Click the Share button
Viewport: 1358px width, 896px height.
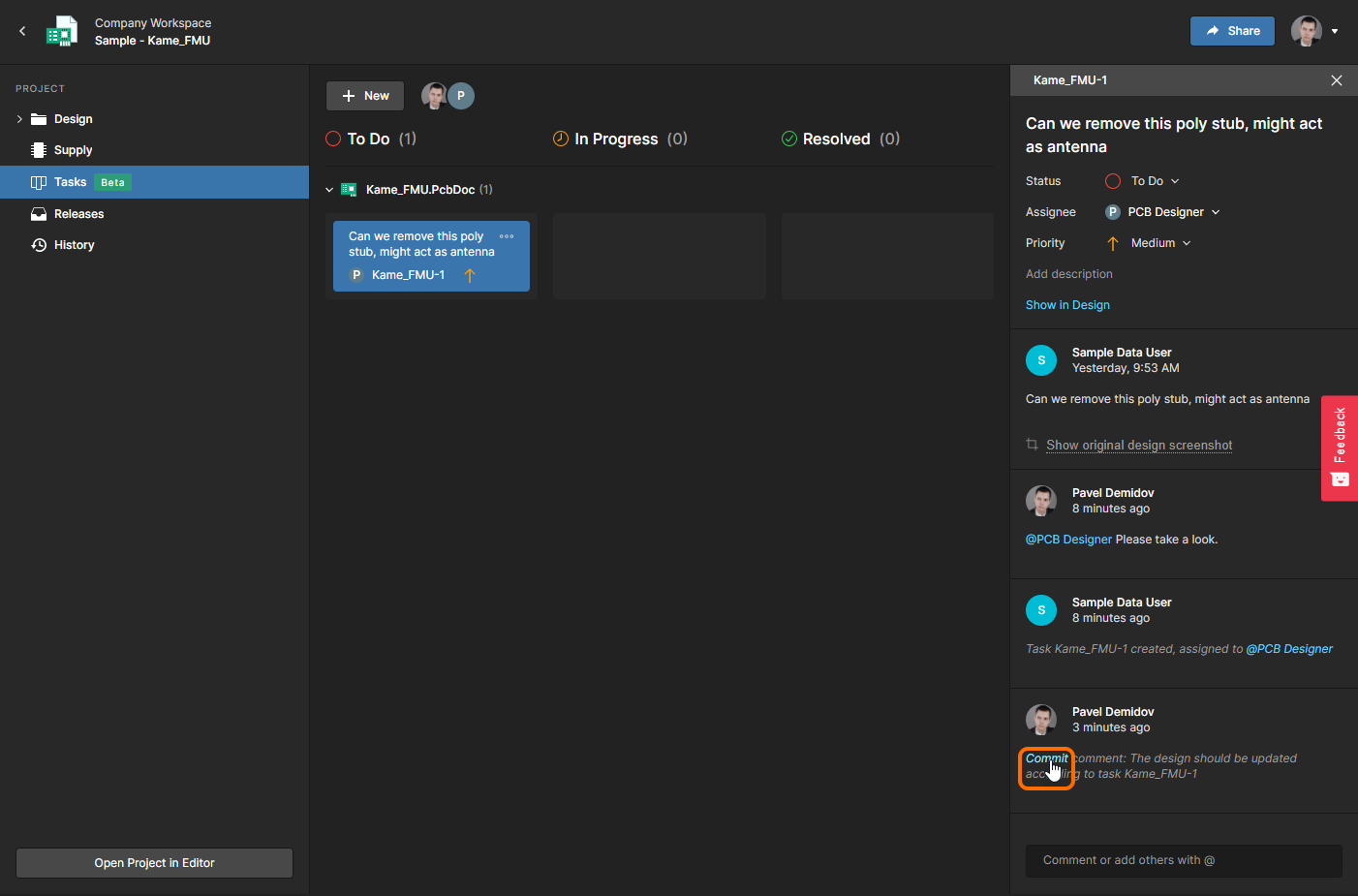pos(1232,31)
